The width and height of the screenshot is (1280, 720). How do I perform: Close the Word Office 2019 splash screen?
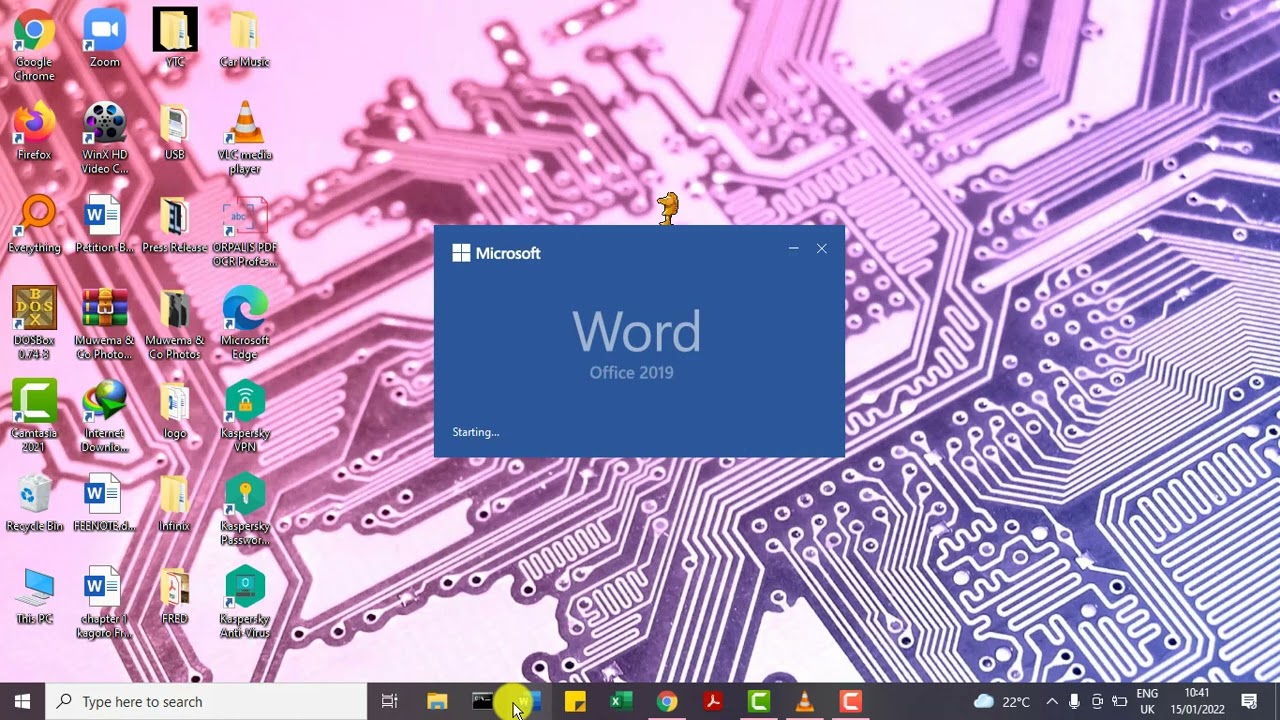pyautogui.click(x=822, y=248)
